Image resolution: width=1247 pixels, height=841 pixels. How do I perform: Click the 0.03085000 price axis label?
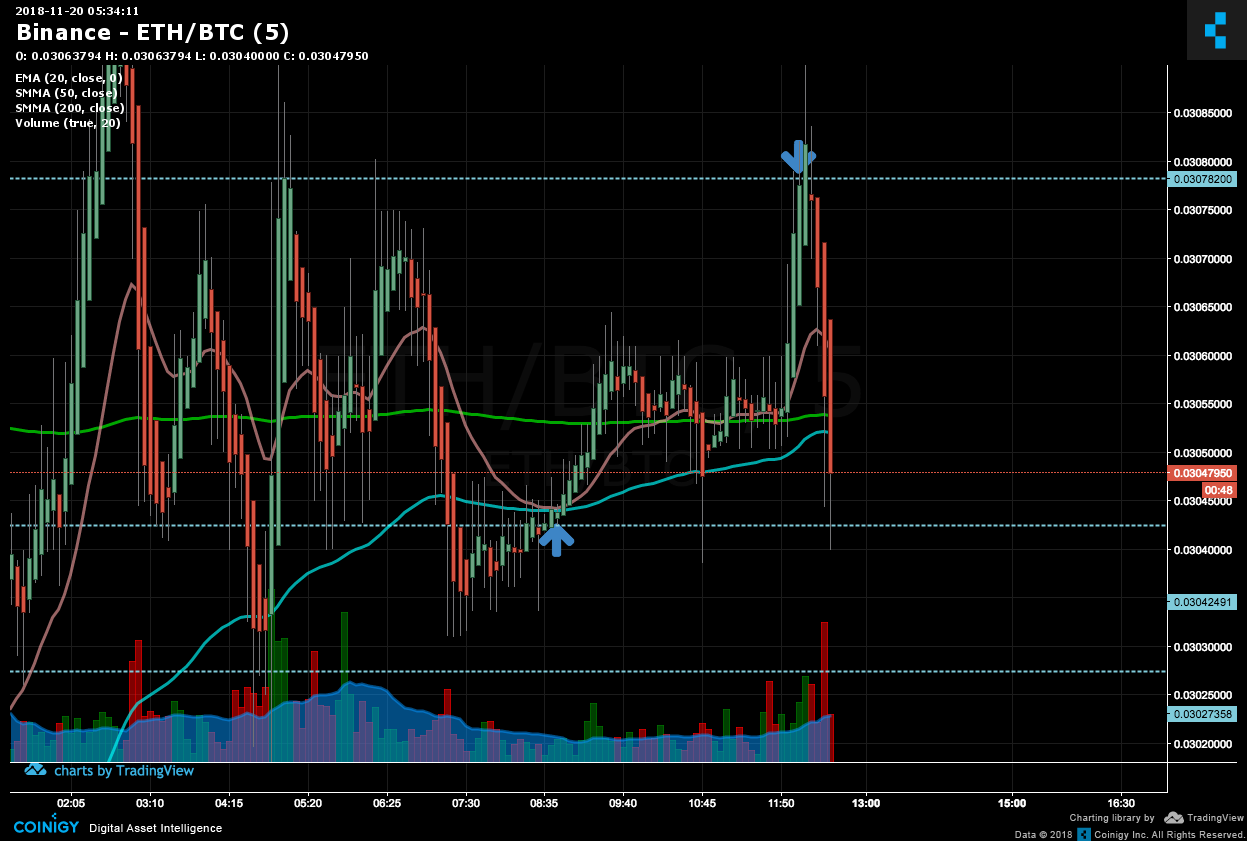1204,113
